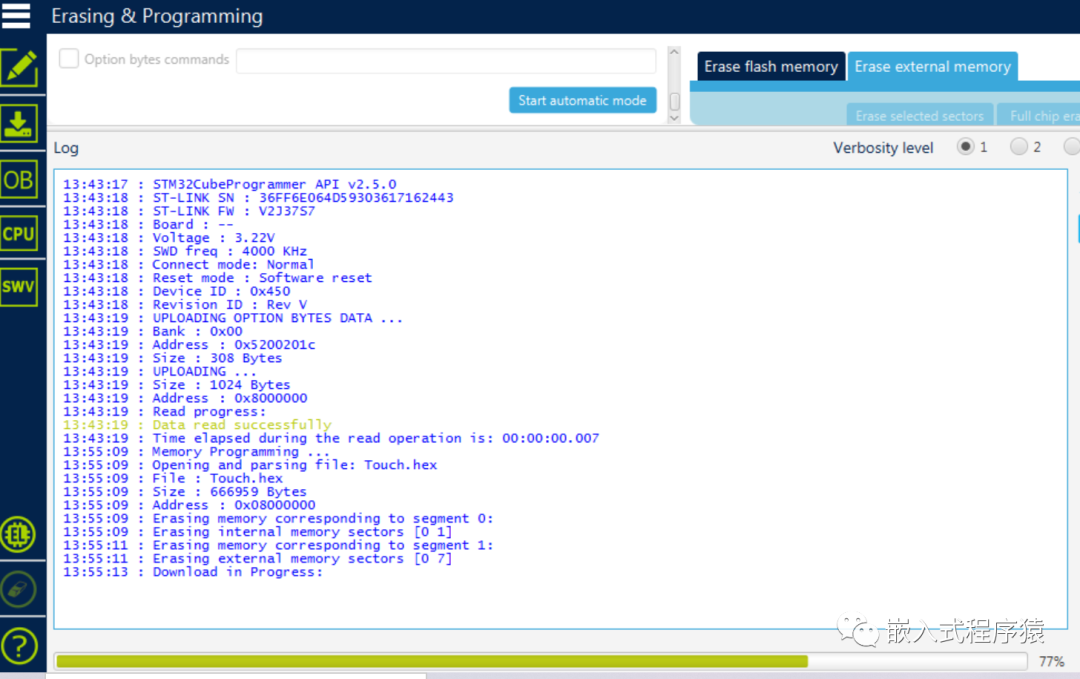Switch to the Erase external memory tab
This screenshot has width=1080, height=679.
point(933,66)
